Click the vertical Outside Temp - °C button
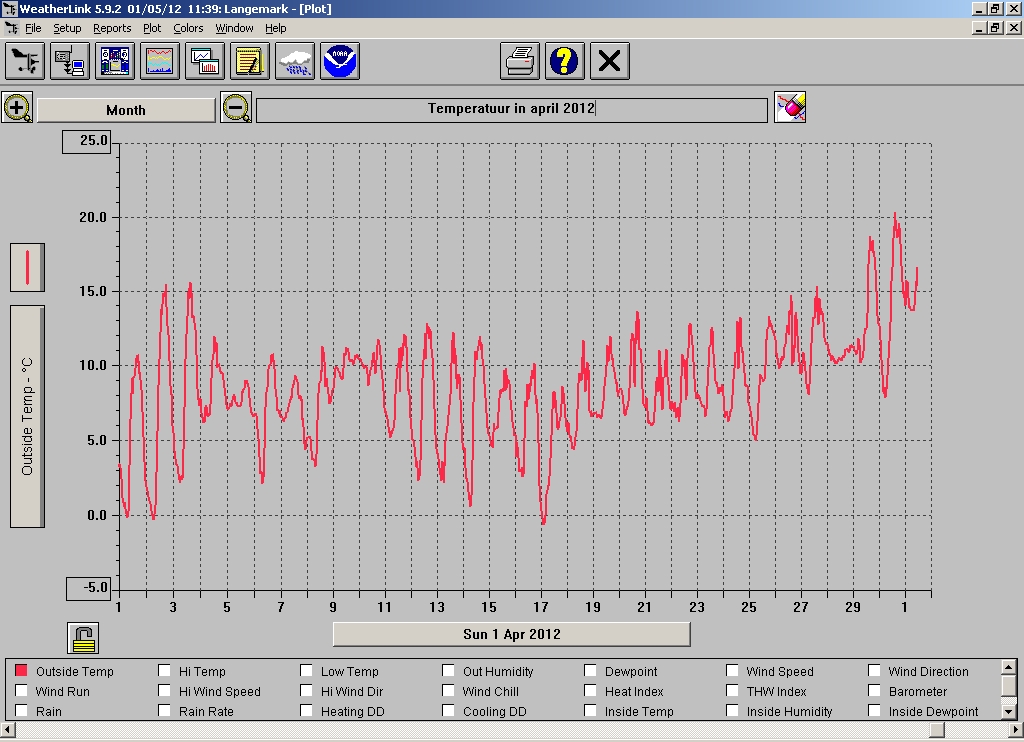 point(27,416)
